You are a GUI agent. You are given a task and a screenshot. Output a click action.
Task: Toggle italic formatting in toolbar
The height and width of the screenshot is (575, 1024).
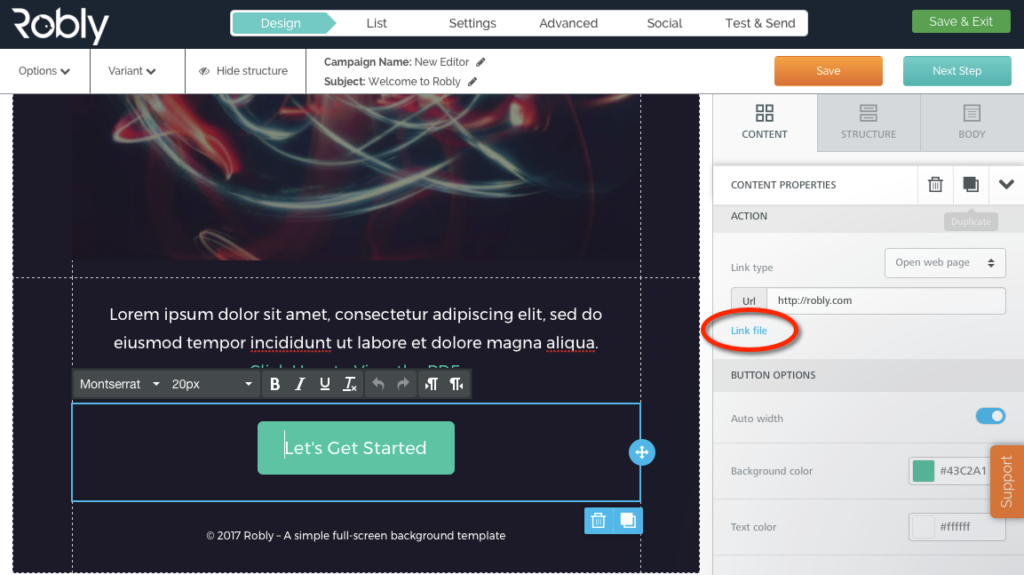tap(300, 384)
